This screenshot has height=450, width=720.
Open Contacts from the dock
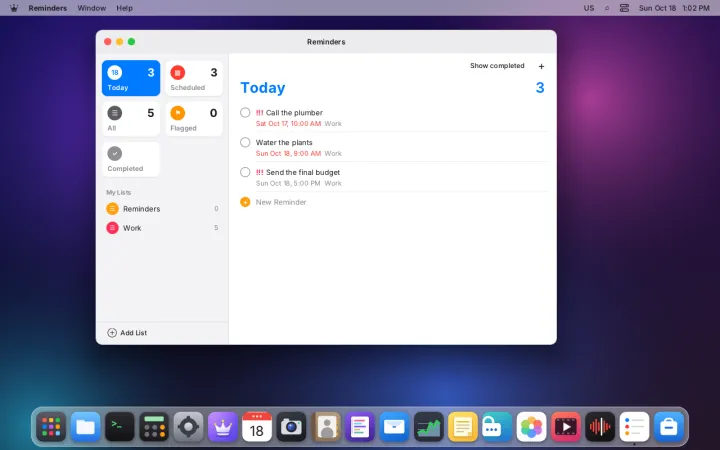coord(326,427)
